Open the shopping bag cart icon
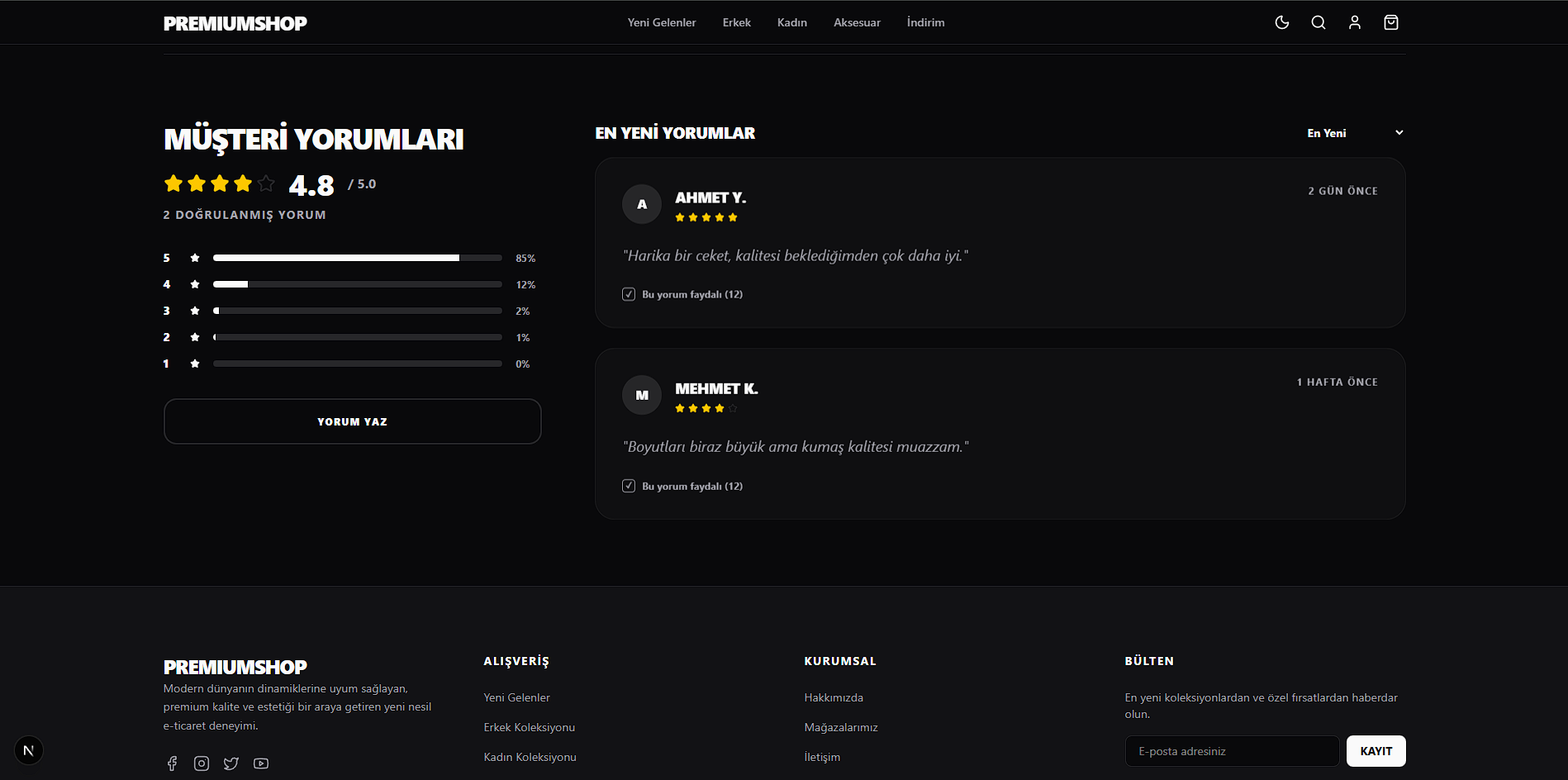The image size is (1568, 780). click(x=1390, y=22)
